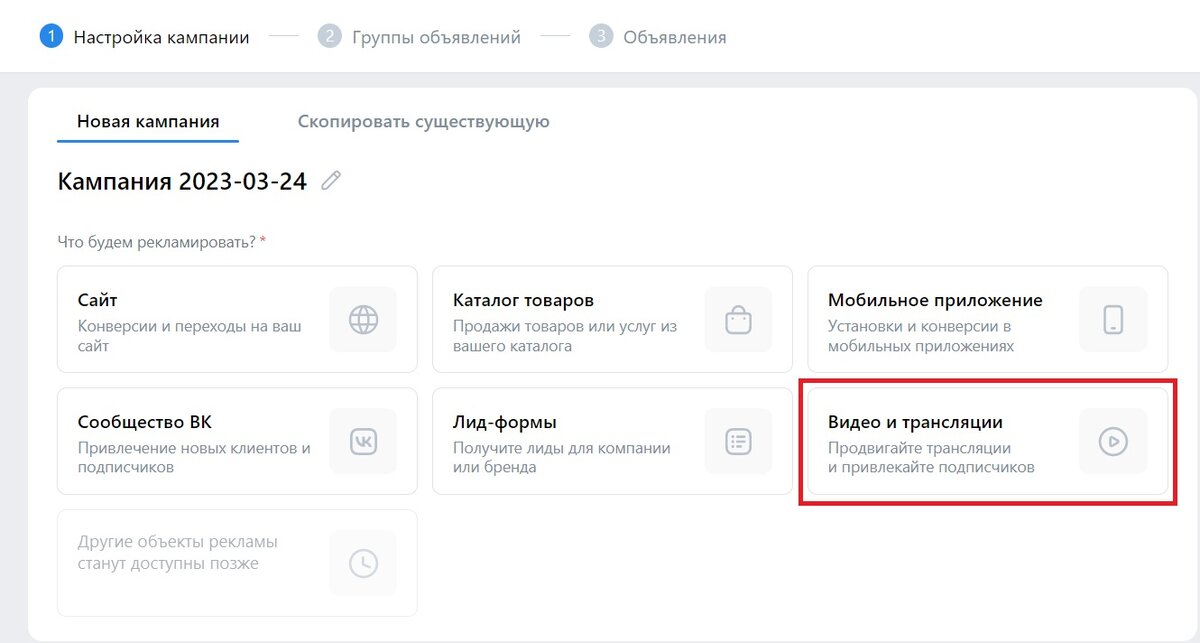
Task: Click step 2 circle Группы объявлений
Action: 329,37
